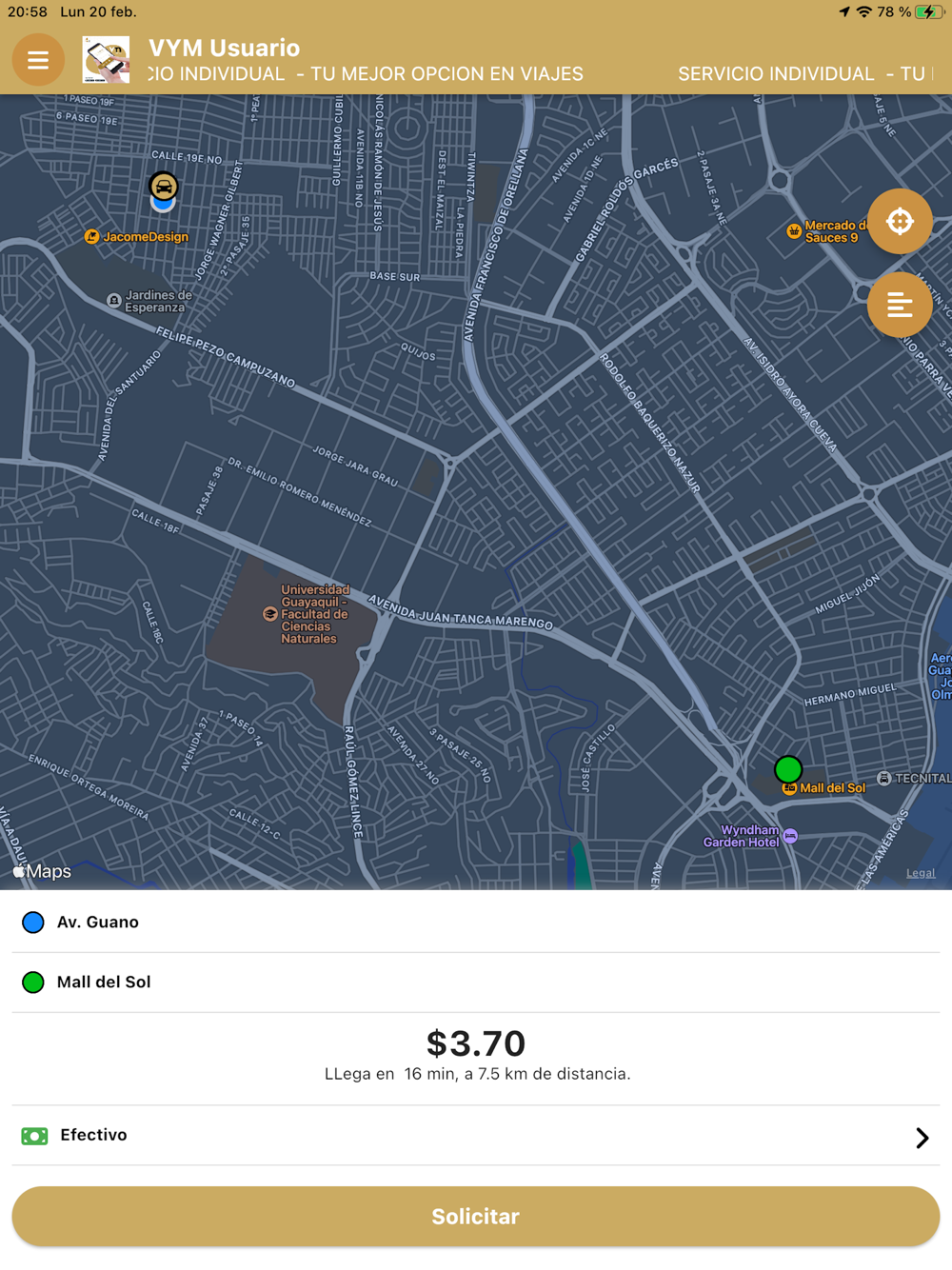Viewport: 952px width, 1270px height.
Task: Tap the 20:58 clock in status bar
Action: pos(28,12)
